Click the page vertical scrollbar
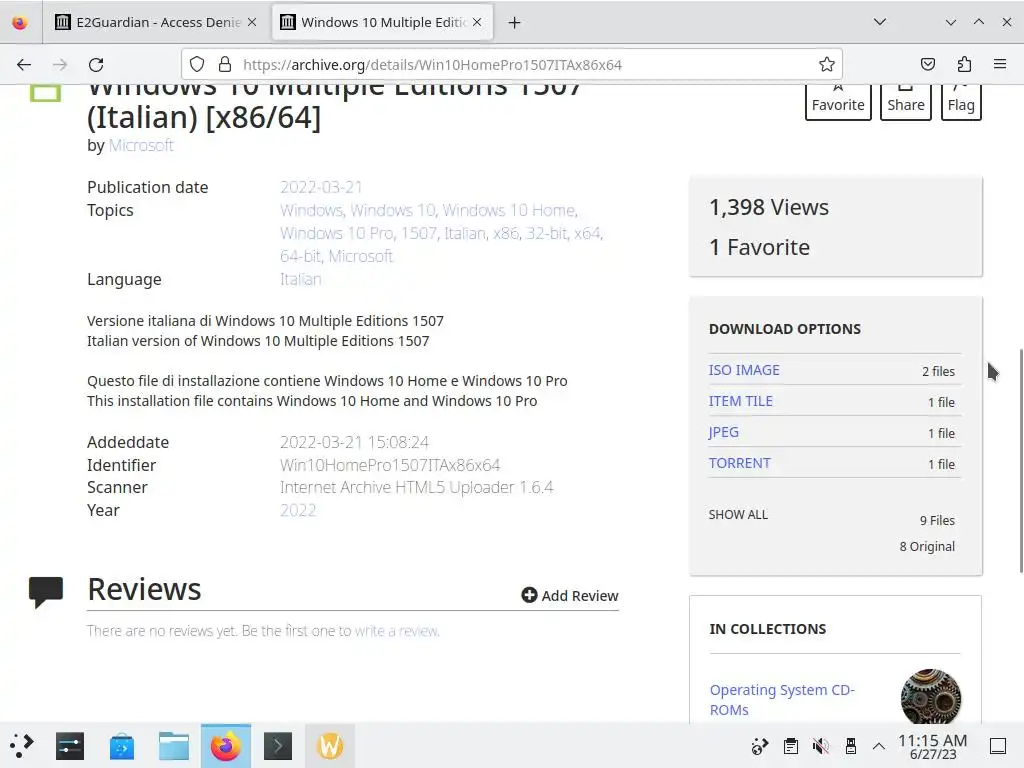 [1021, 460]
